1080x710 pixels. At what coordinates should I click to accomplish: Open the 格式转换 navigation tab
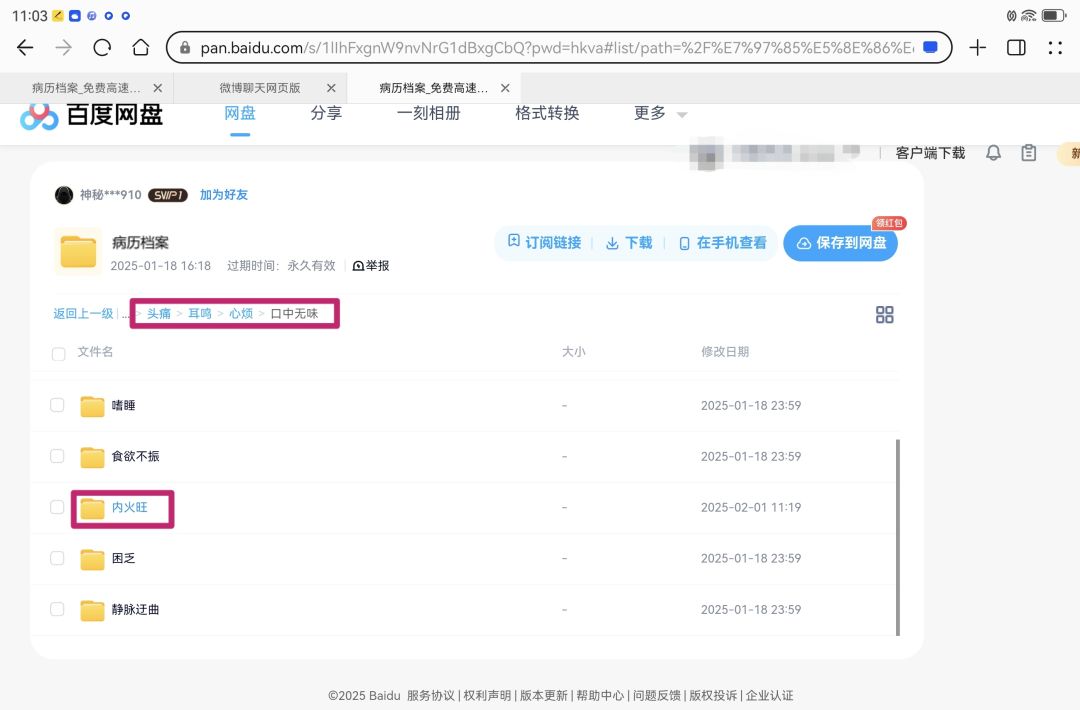[x=547, y=113]
